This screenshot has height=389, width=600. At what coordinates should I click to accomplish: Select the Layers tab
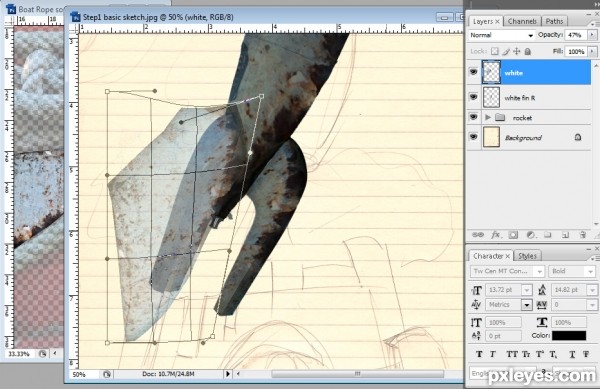(486, 21)
